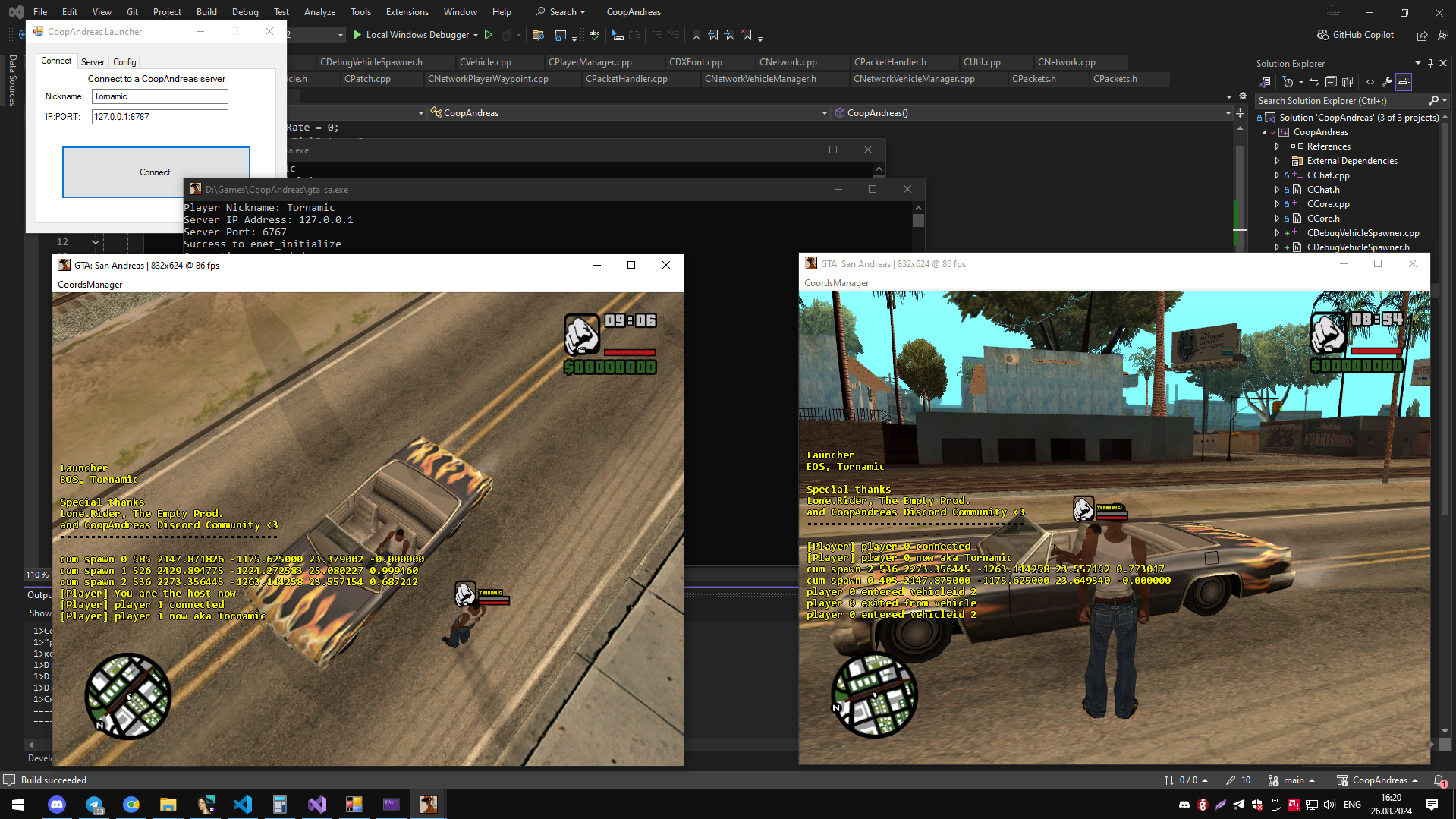Click View Code angle-brackets icon in Solution Explorer
The height and width of the screenshot is (819, 1456).
(x=1370, y=82)
